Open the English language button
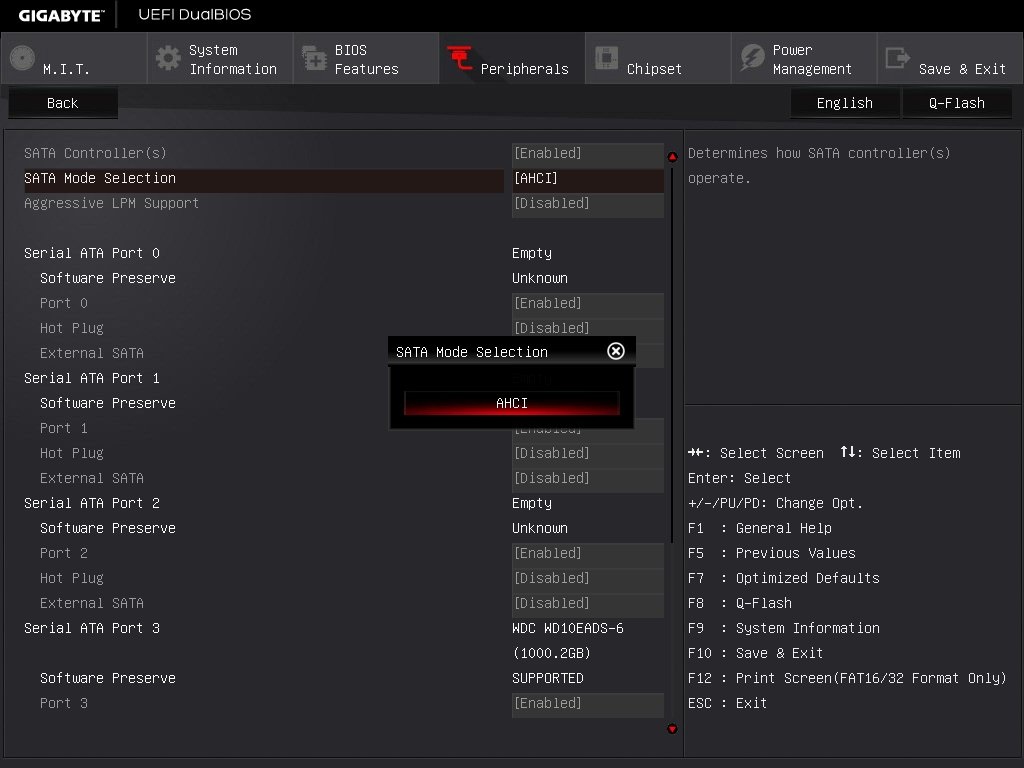Screen dimensions: 1024x768 coord(844,103)
